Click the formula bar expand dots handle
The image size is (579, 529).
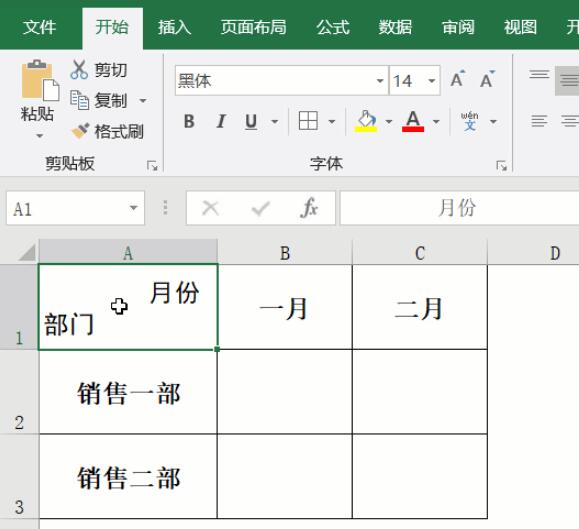(165, 208)
